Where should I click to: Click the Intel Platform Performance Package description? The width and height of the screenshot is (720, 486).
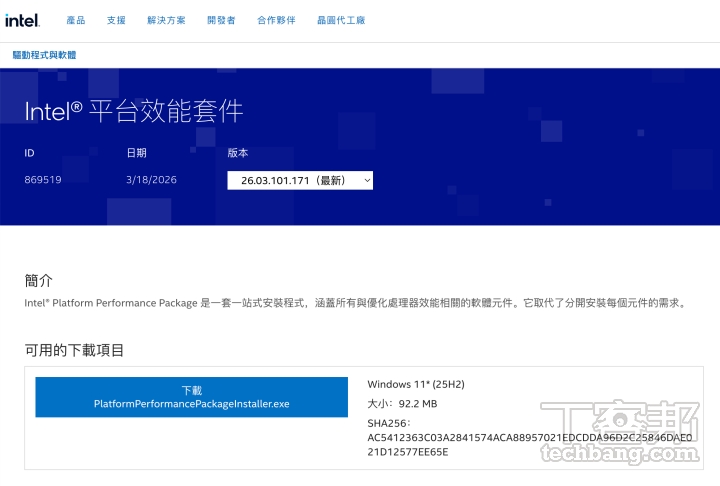point(355,303)
